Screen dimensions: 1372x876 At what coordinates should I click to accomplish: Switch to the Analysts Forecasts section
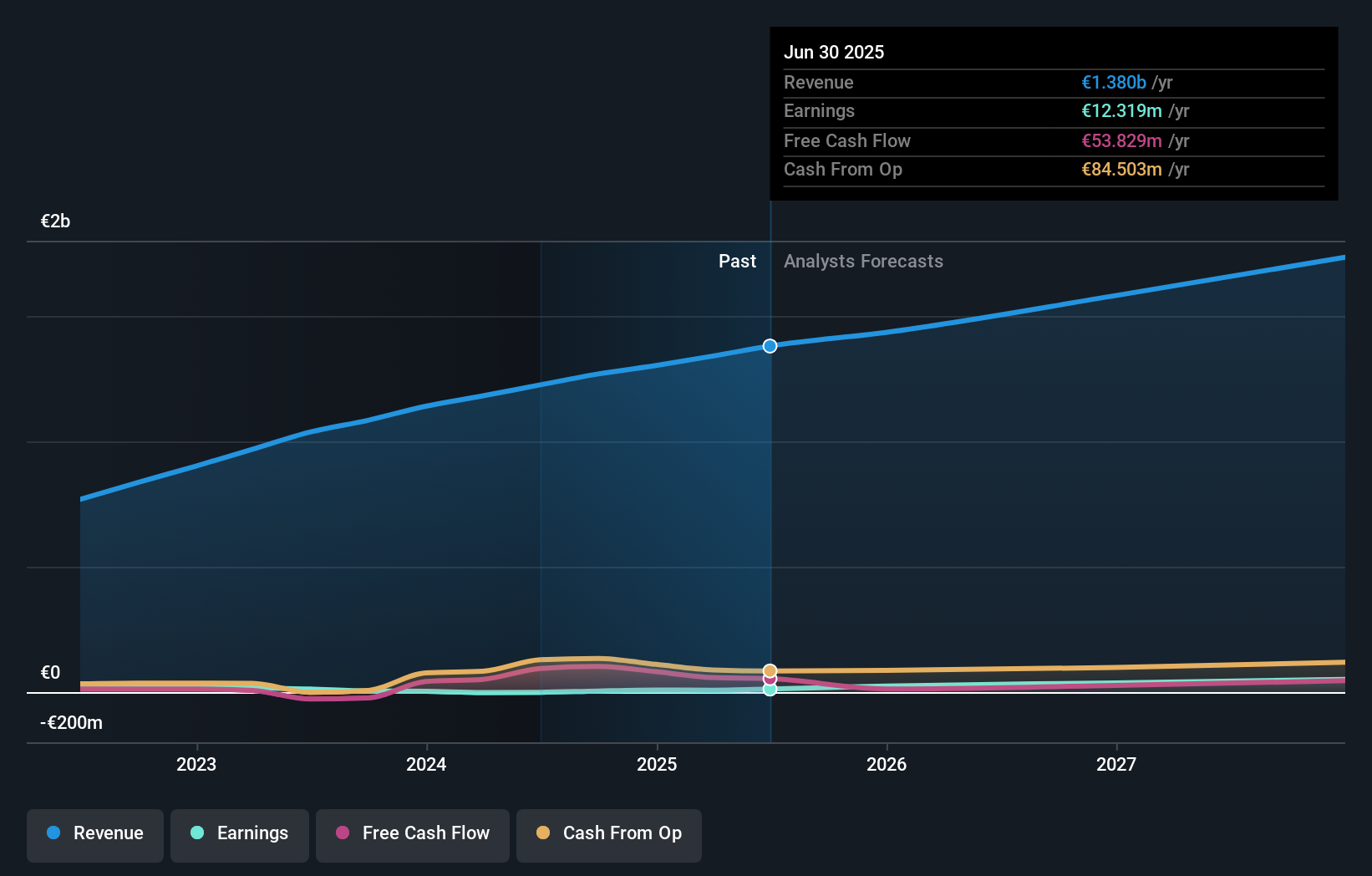863,261
